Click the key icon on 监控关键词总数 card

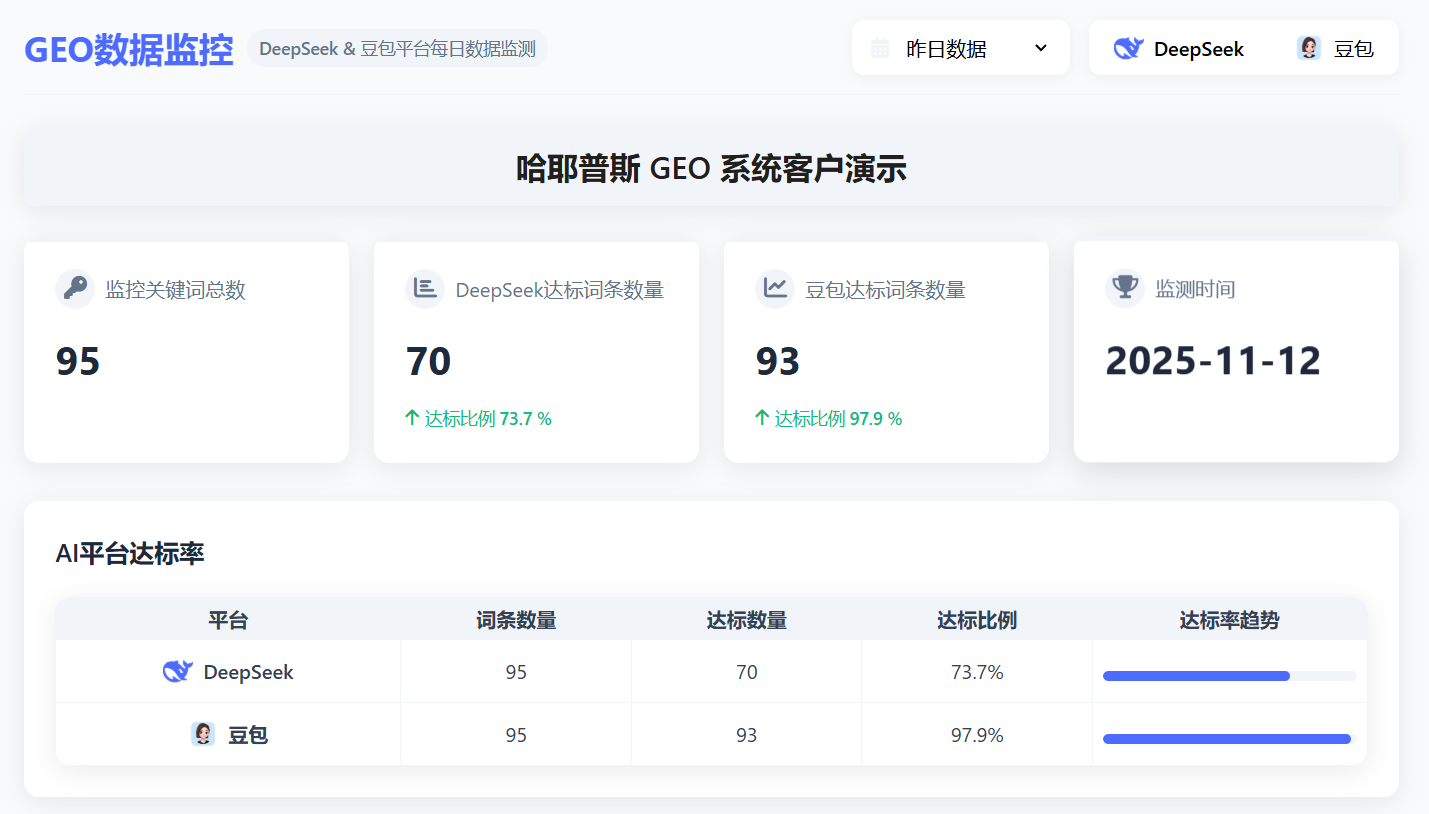click(x=75, y=288)
